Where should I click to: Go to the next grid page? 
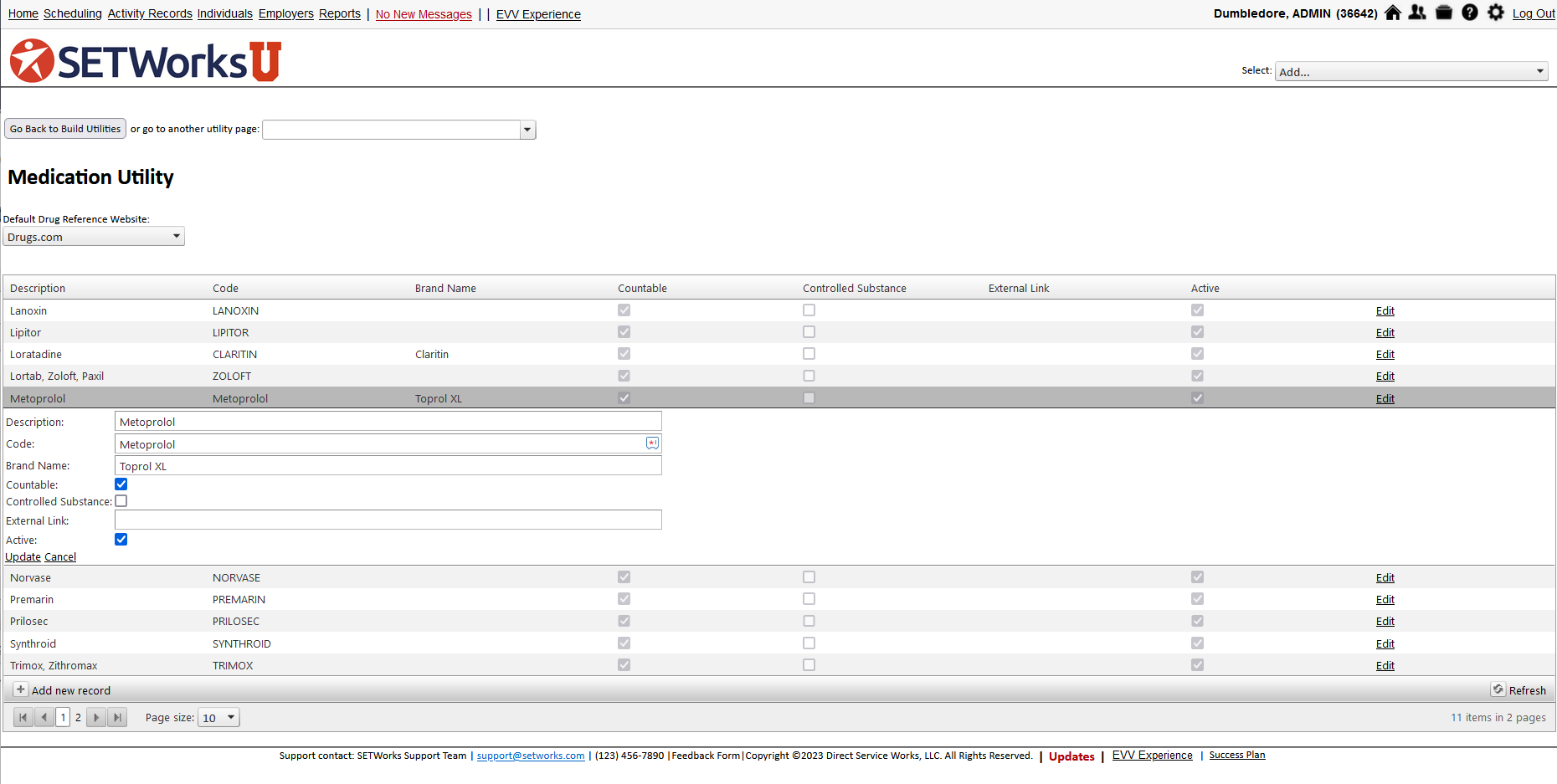pos(96,717)
